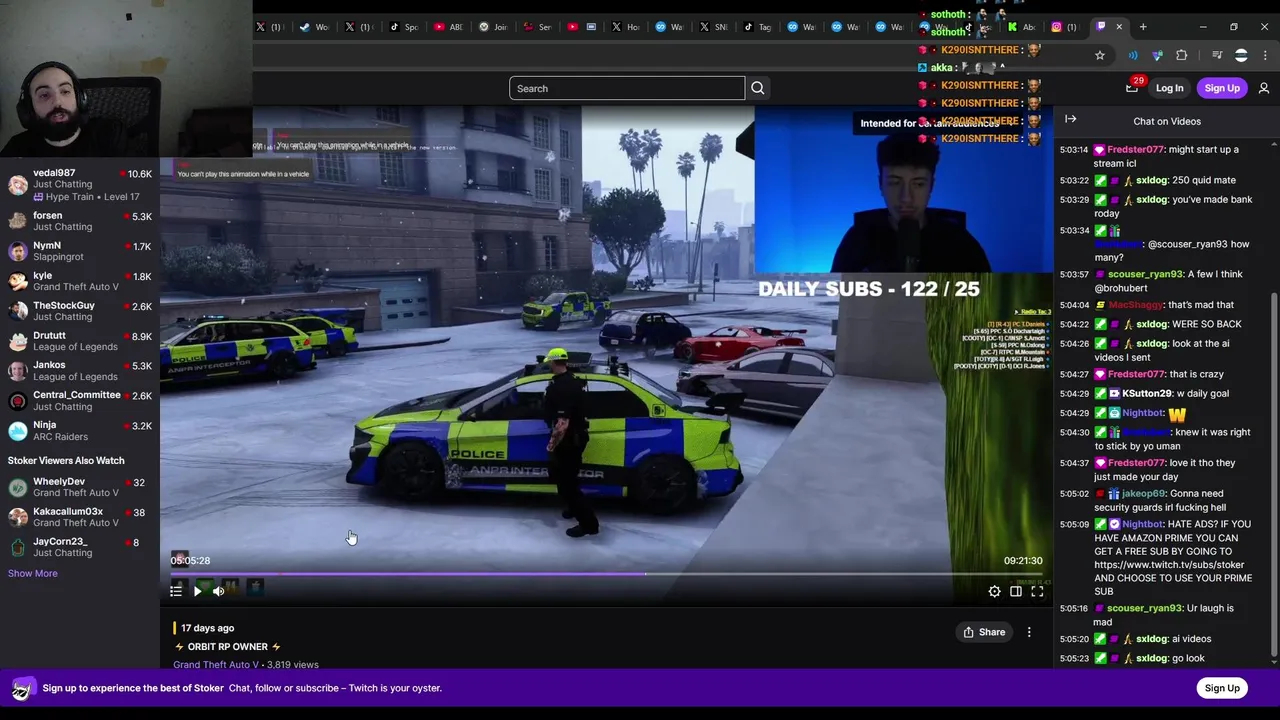Click jakeop69 username in chat
This screenshot has height=720, width=1280.
pyautogui.click(x=1143, y=494)
